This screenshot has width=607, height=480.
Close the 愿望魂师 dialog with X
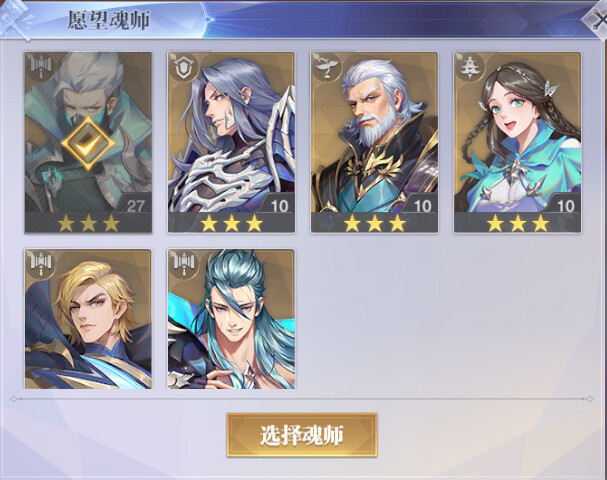597,20
